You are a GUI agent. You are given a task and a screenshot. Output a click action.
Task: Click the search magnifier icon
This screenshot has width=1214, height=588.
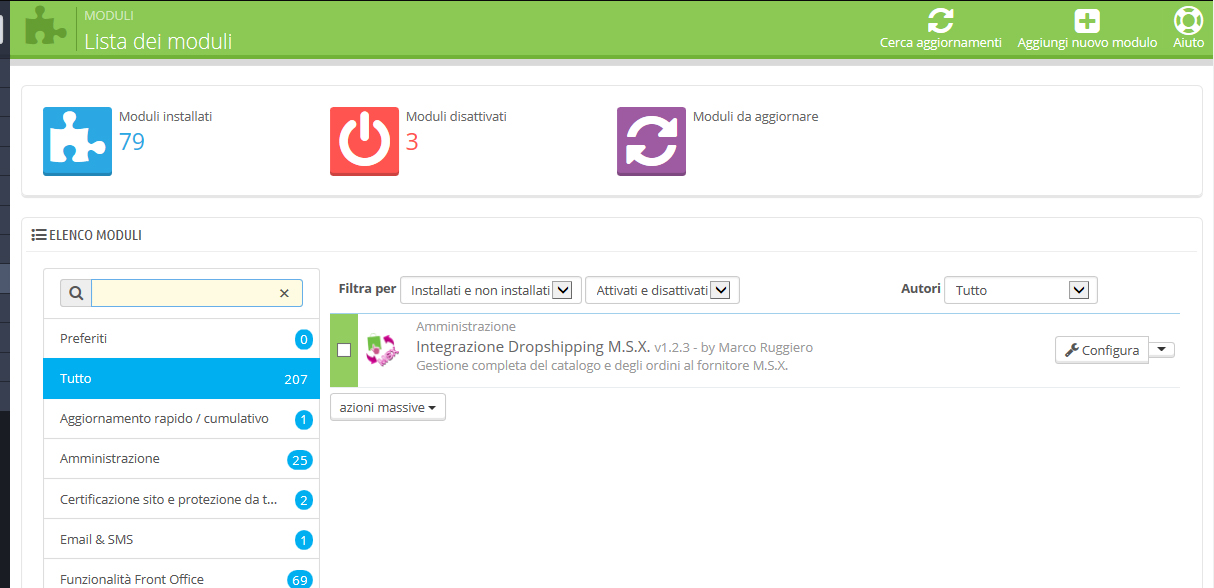pyautogui.click(x=76, y=293)
